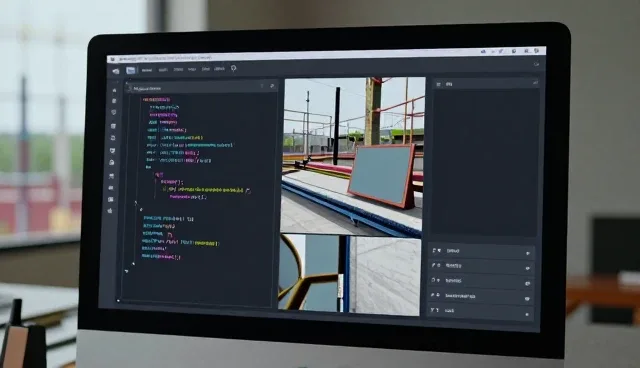Select the third layer row in right panel
Image resolution: width=640 pixels, height=368 pixels.
(480, 282)
